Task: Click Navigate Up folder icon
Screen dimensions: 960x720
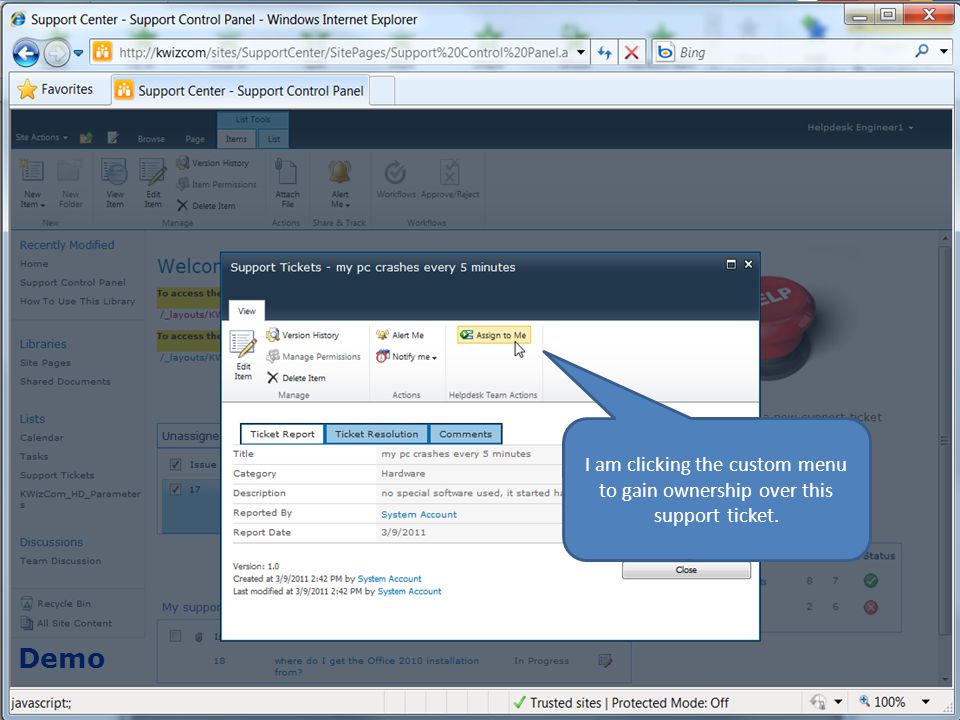Action: pos(86,138)
